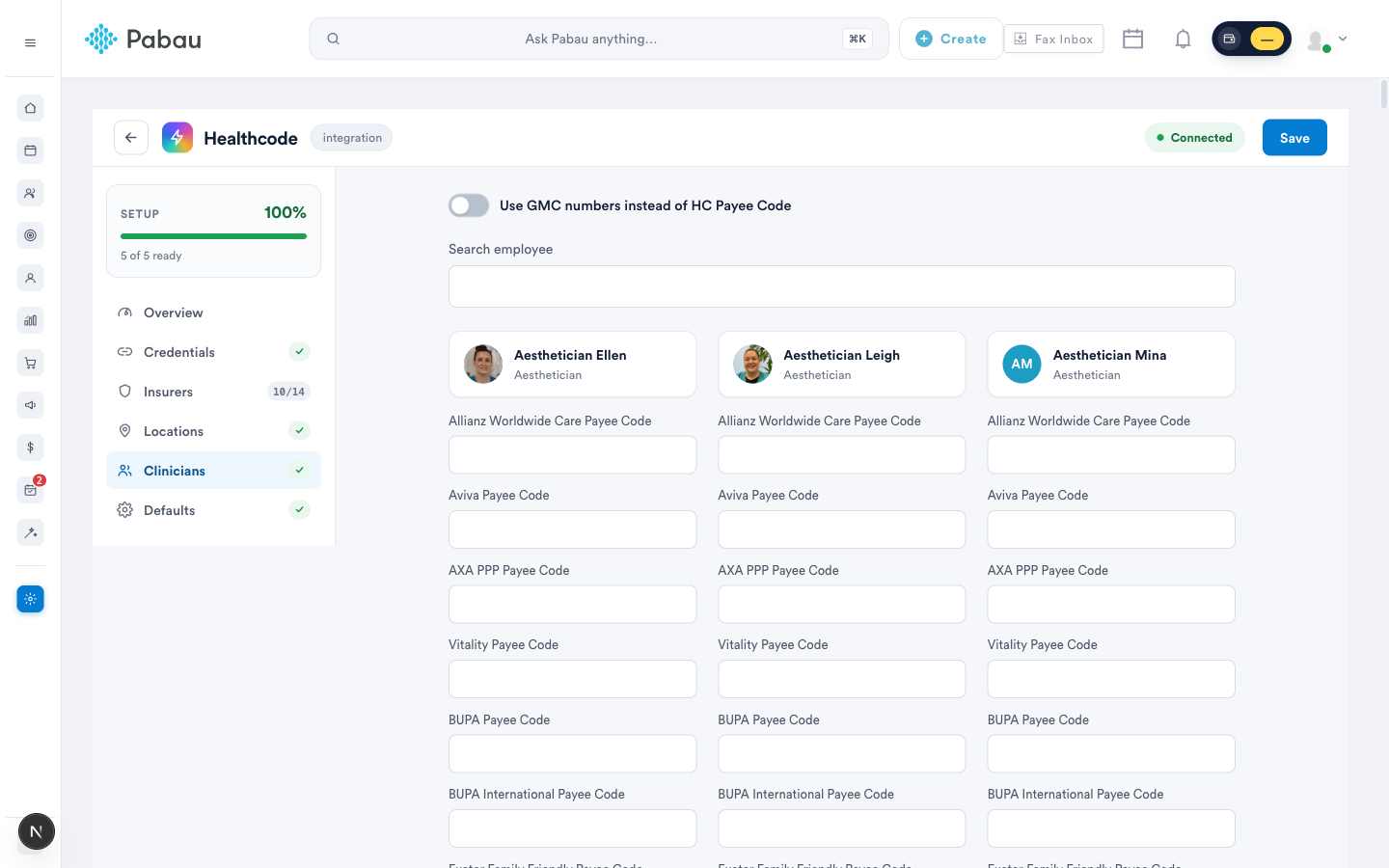The width and height of the screenshot is (1389, 868).
Task: Open the Fax Inbox
Action: click(1053, 39)
